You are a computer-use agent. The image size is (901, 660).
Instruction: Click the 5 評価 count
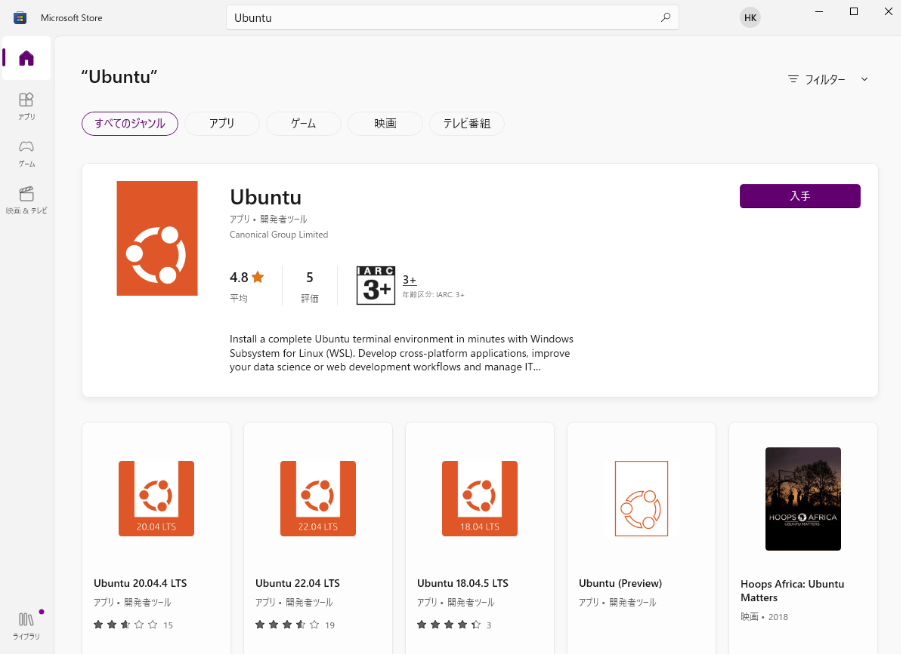(x=310, y=286)
